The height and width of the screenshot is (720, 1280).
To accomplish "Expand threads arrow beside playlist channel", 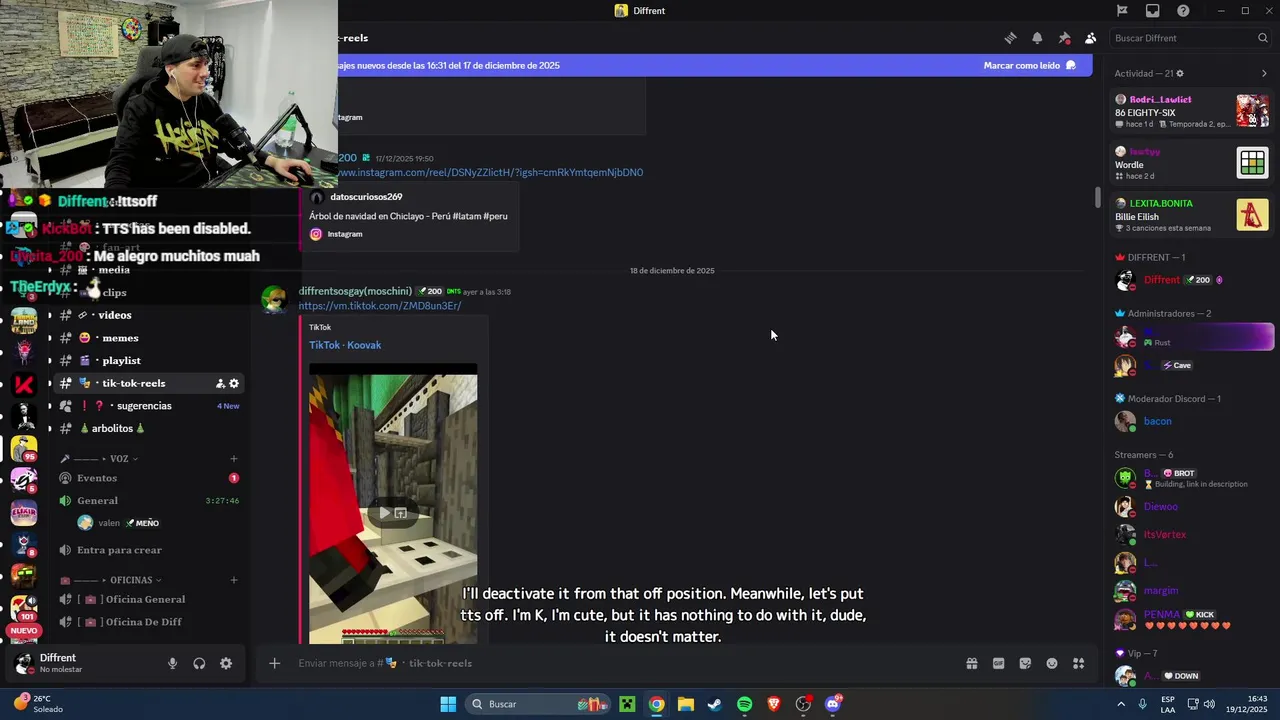I will tap(49, 360).
